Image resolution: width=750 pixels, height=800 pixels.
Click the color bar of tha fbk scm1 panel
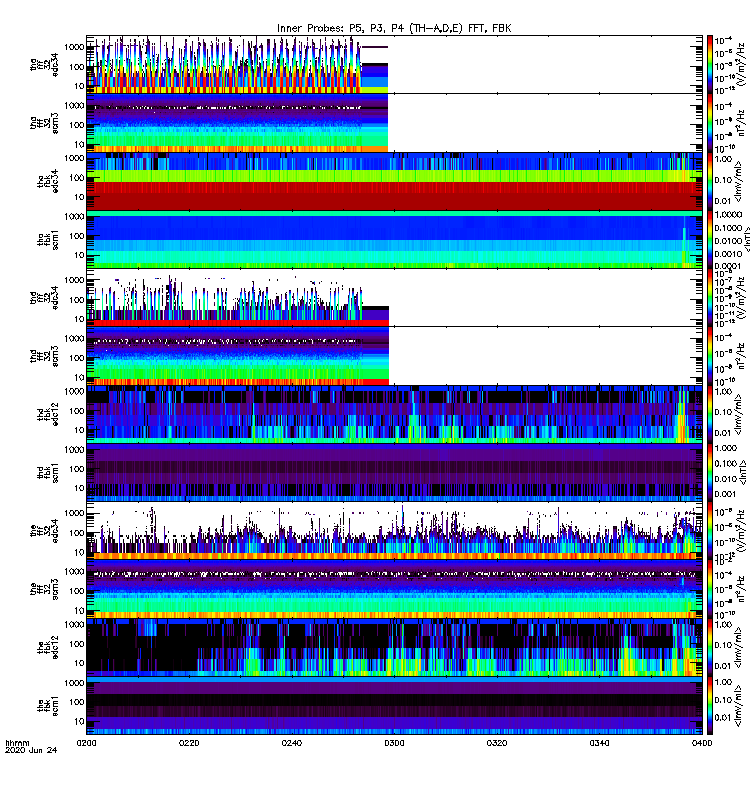710,239
